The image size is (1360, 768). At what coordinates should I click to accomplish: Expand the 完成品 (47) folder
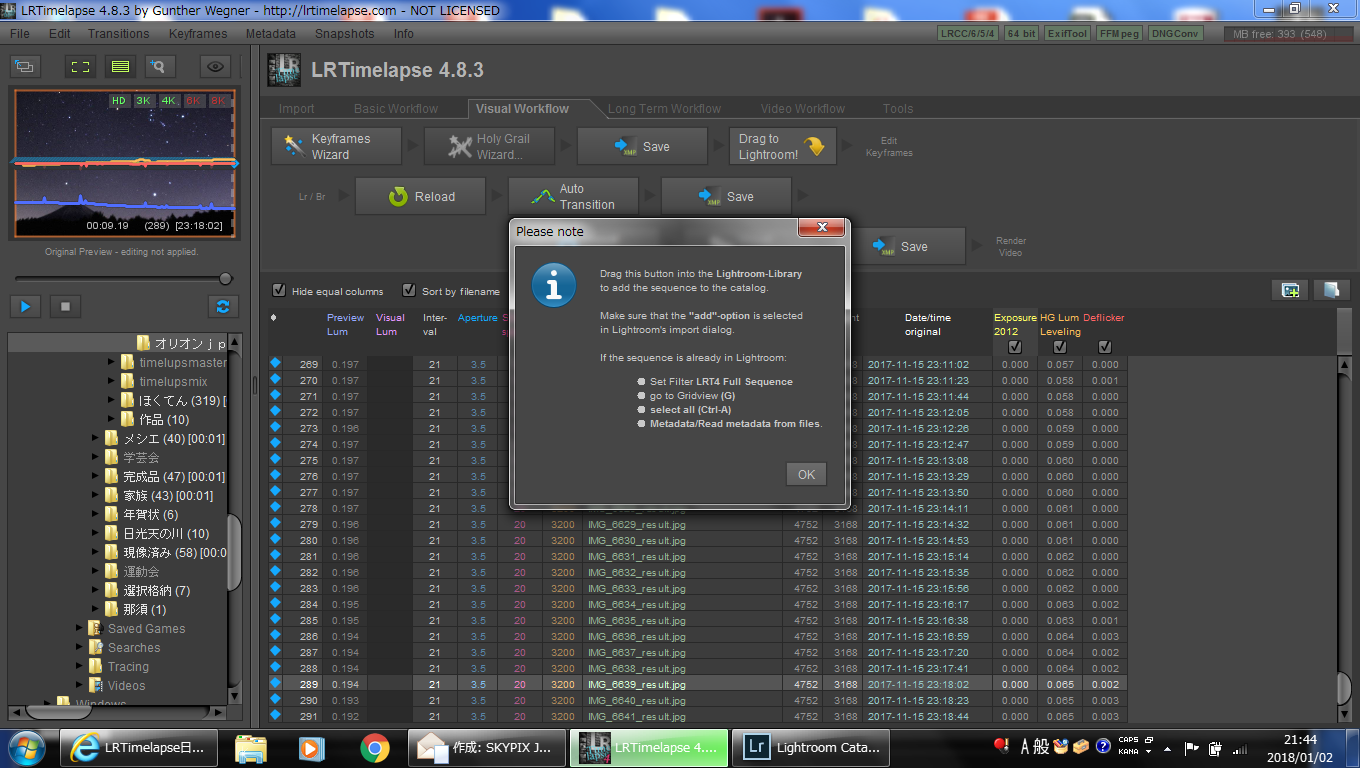96,476
